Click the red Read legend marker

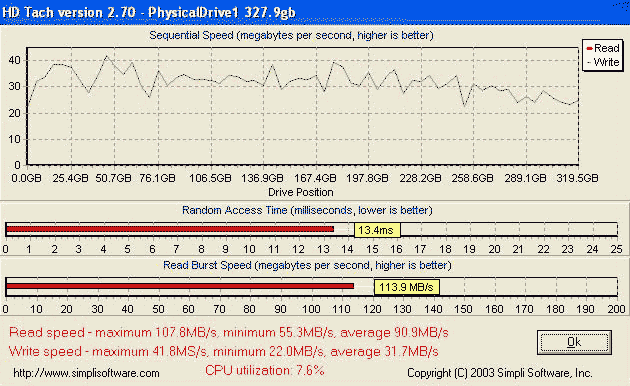coord(589,49)
